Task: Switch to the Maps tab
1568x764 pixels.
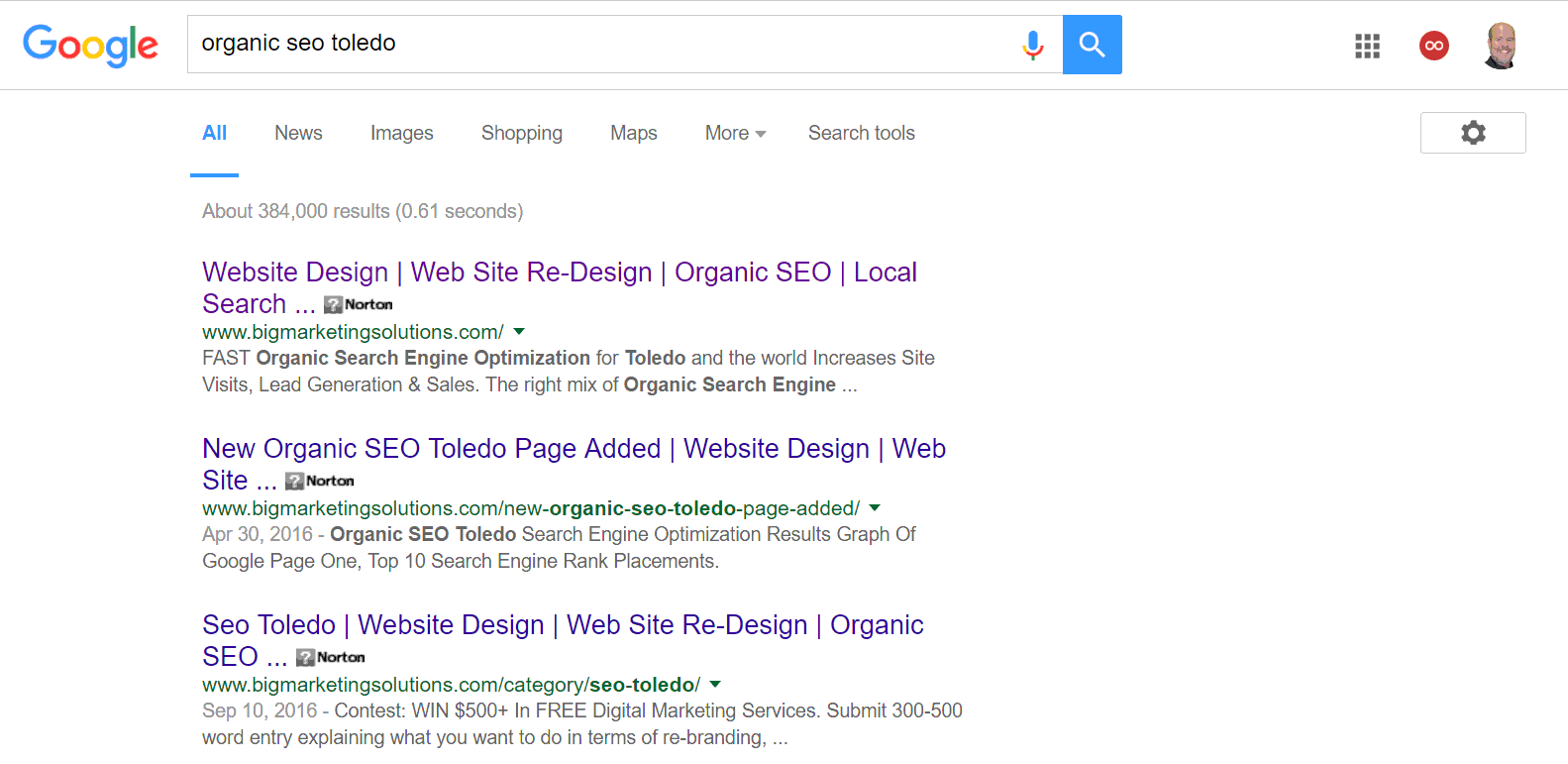Action: [633, 133]
